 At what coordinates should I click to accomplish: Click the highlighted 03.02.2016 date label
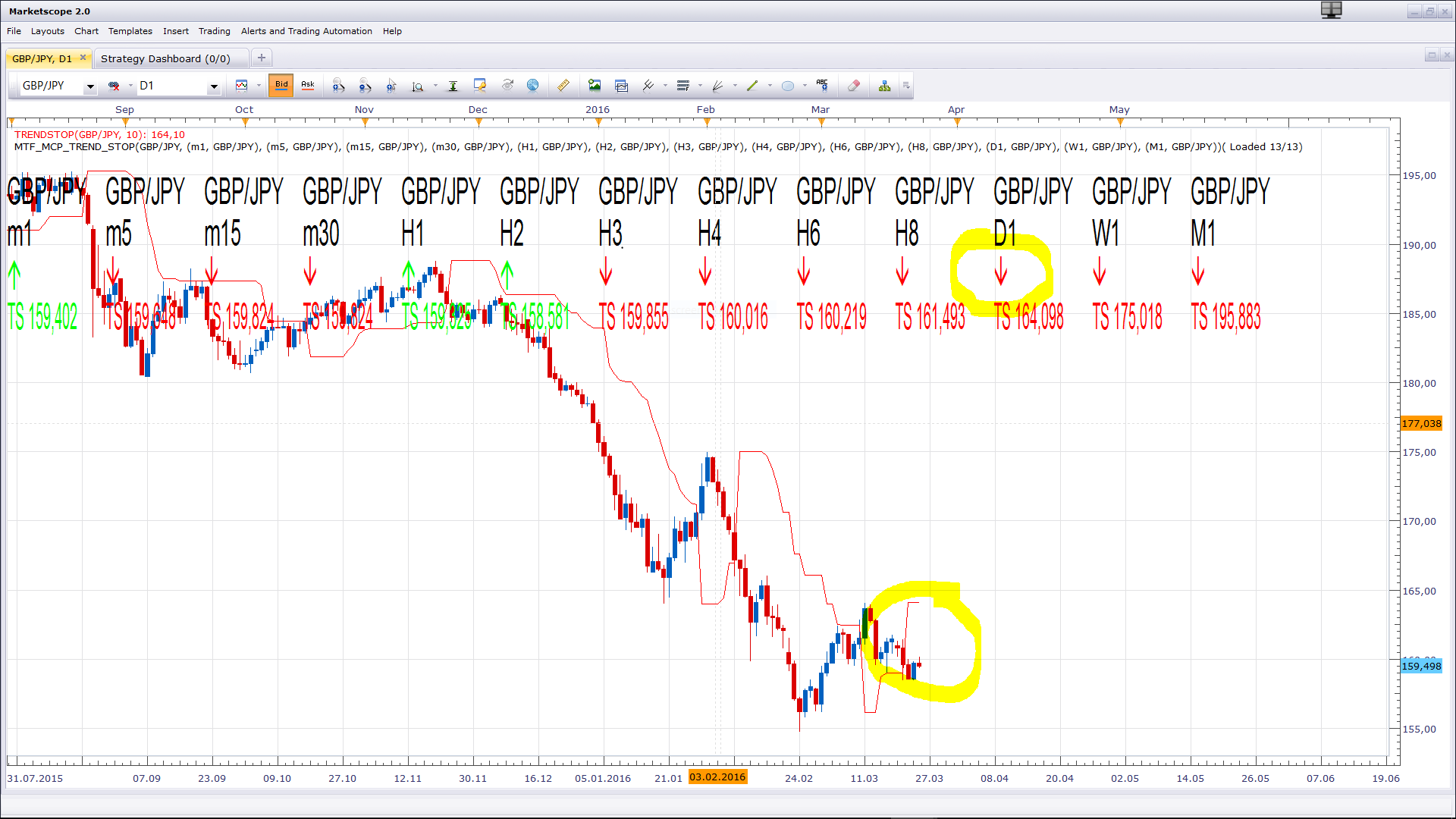pos(717,777)
